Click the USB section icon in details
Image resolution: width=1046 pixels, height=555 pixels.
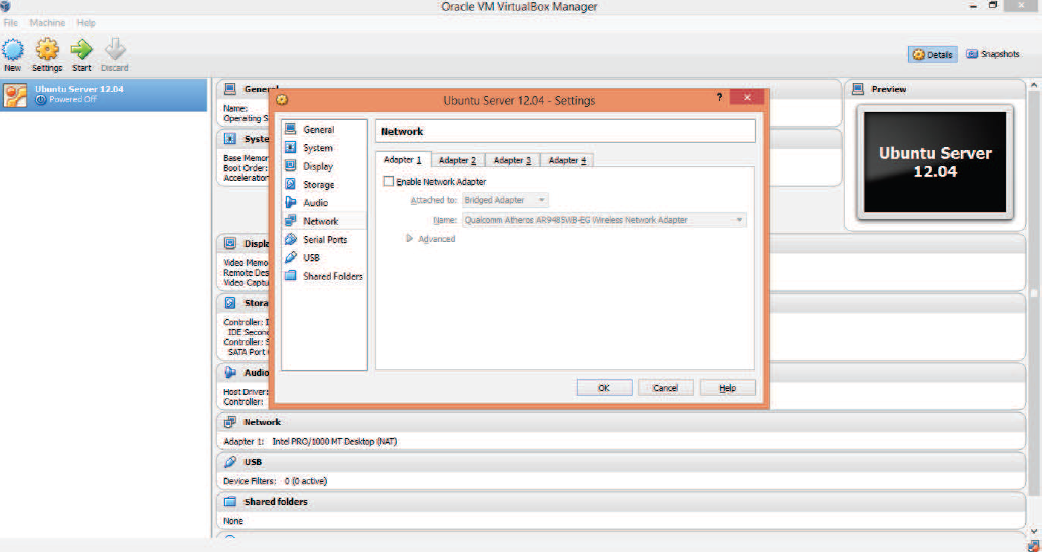coord(230,462)
